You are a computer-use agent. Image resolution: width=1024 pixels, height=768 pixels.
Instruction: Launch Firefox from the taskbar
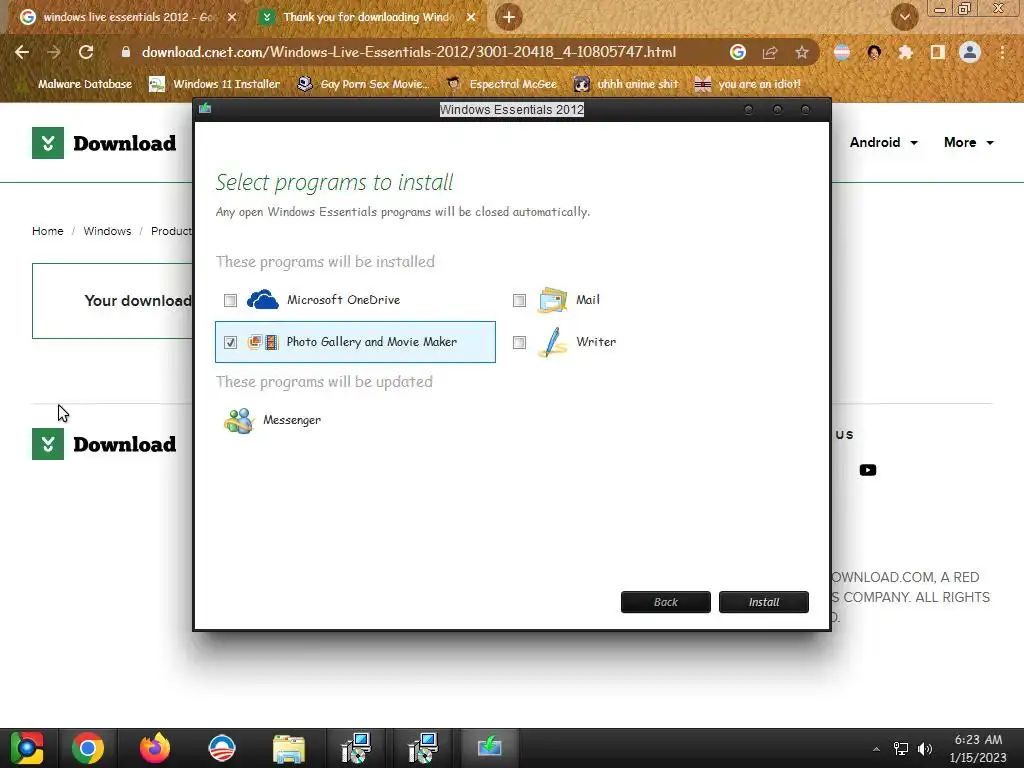pos(155,748)
